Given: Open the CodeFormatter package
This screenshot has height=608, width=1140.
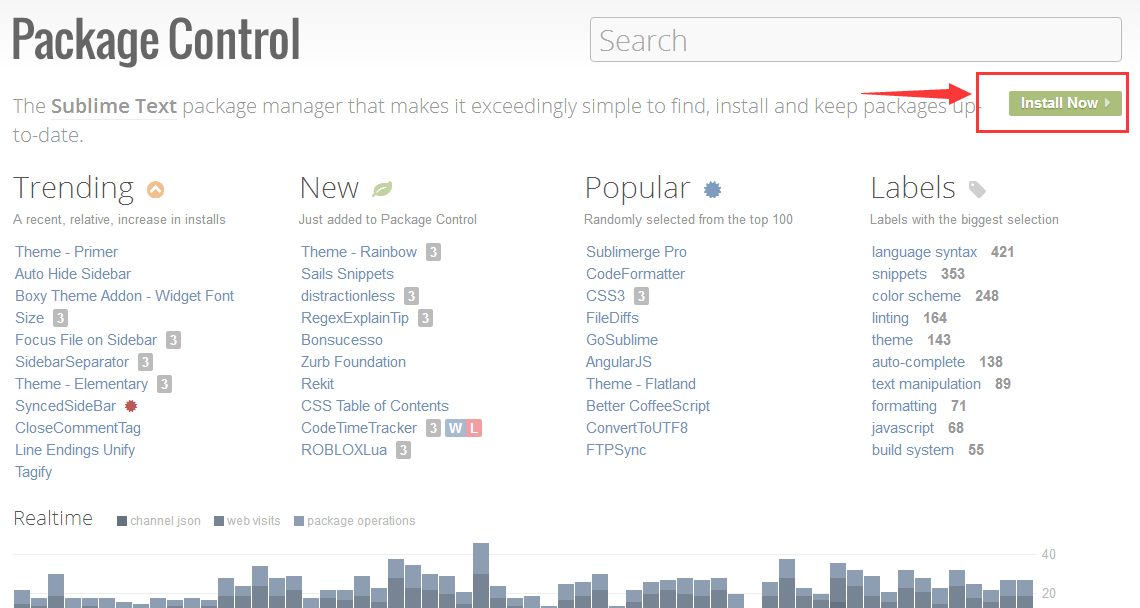Looking at the screenshot, I should [x=635, y=273].
